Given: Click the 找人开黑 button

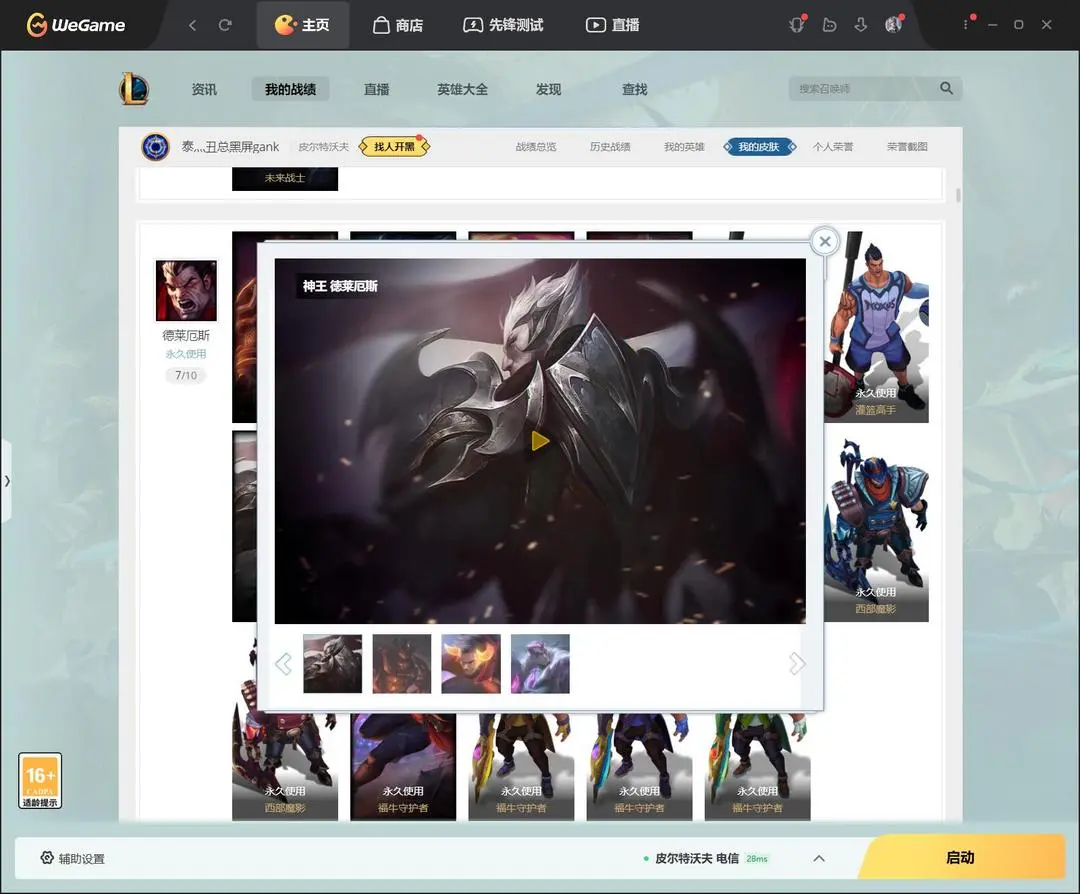Looking at the screenshot, I should pyautogui.click(x=395, y=147).
